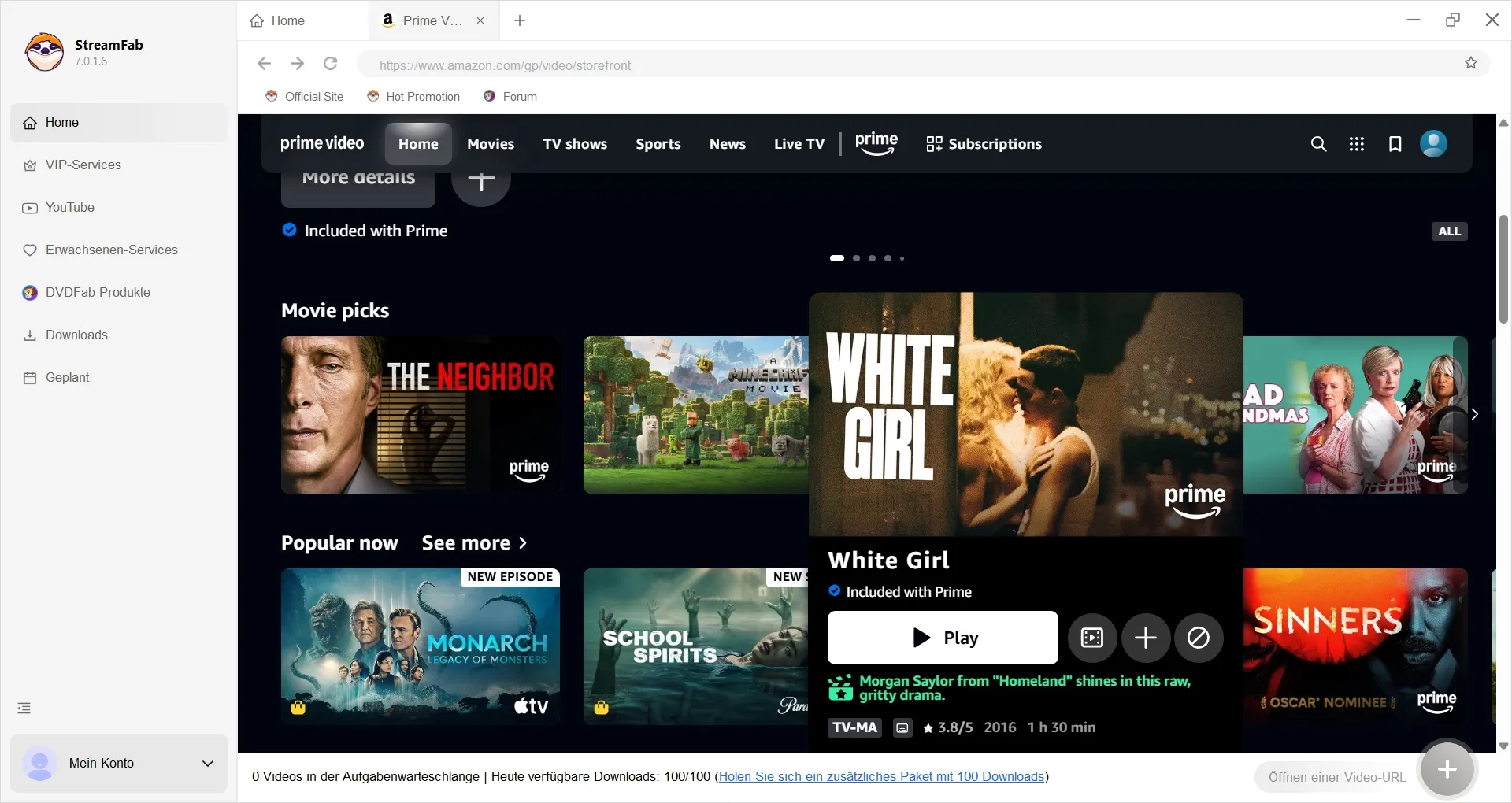
Task: Collapse the StreamFab sidebar
Action: click(24, 708)
